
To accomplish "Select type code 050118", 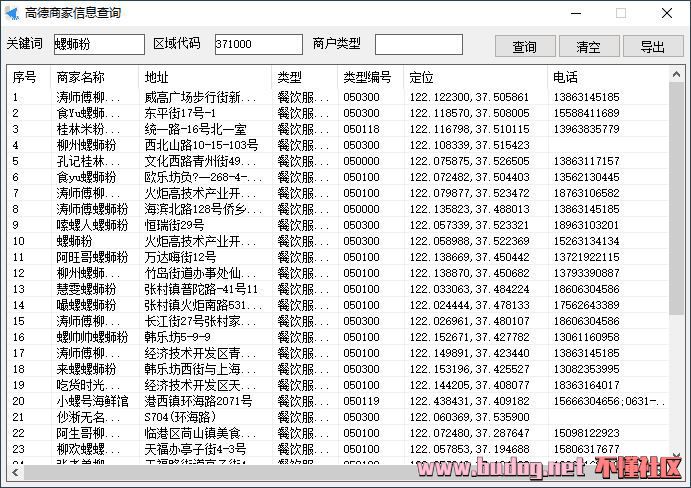I will (x=361, y=129).
